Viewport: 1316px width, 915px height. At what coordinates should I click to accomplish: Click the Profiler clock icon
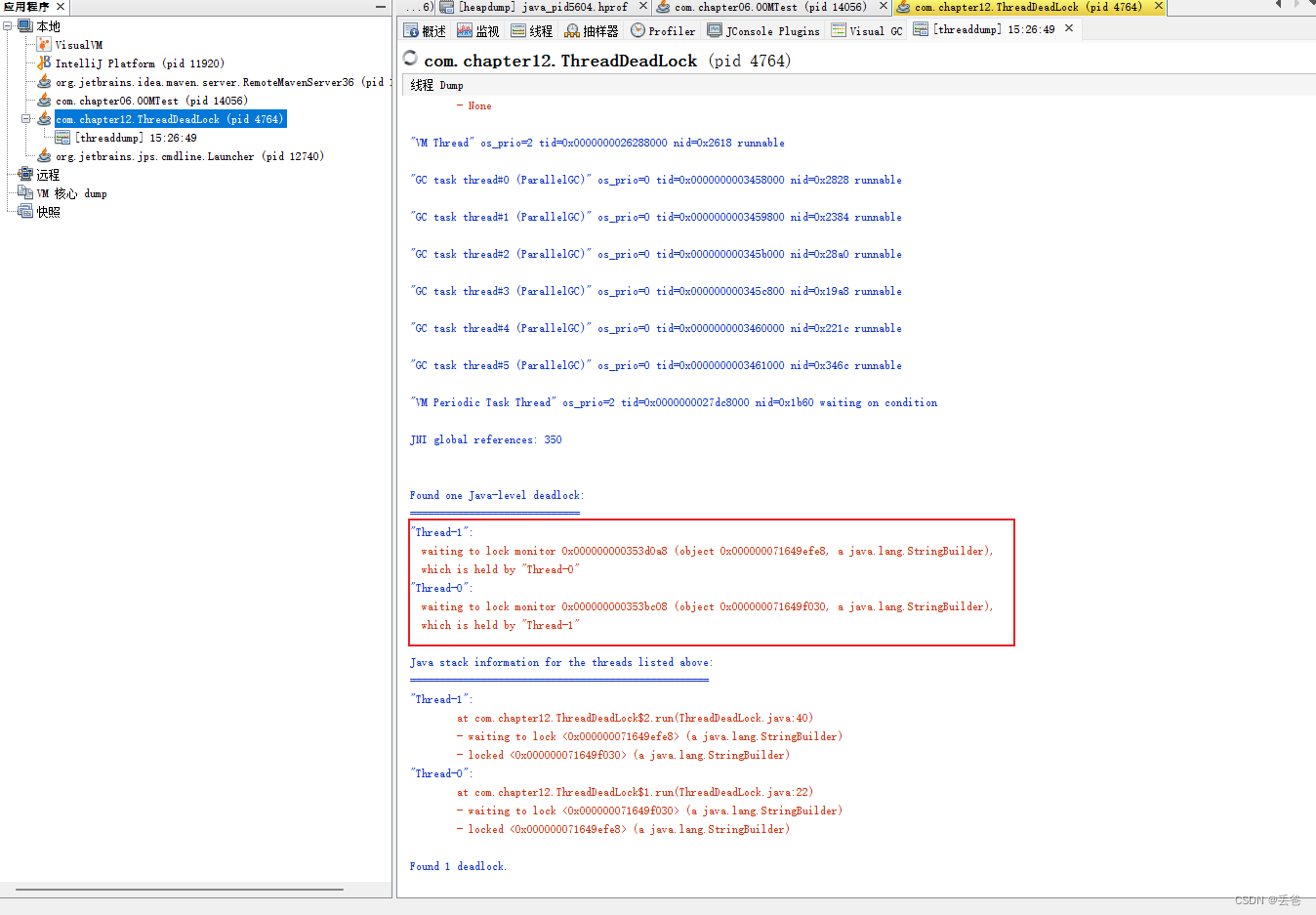coord(637,31)
